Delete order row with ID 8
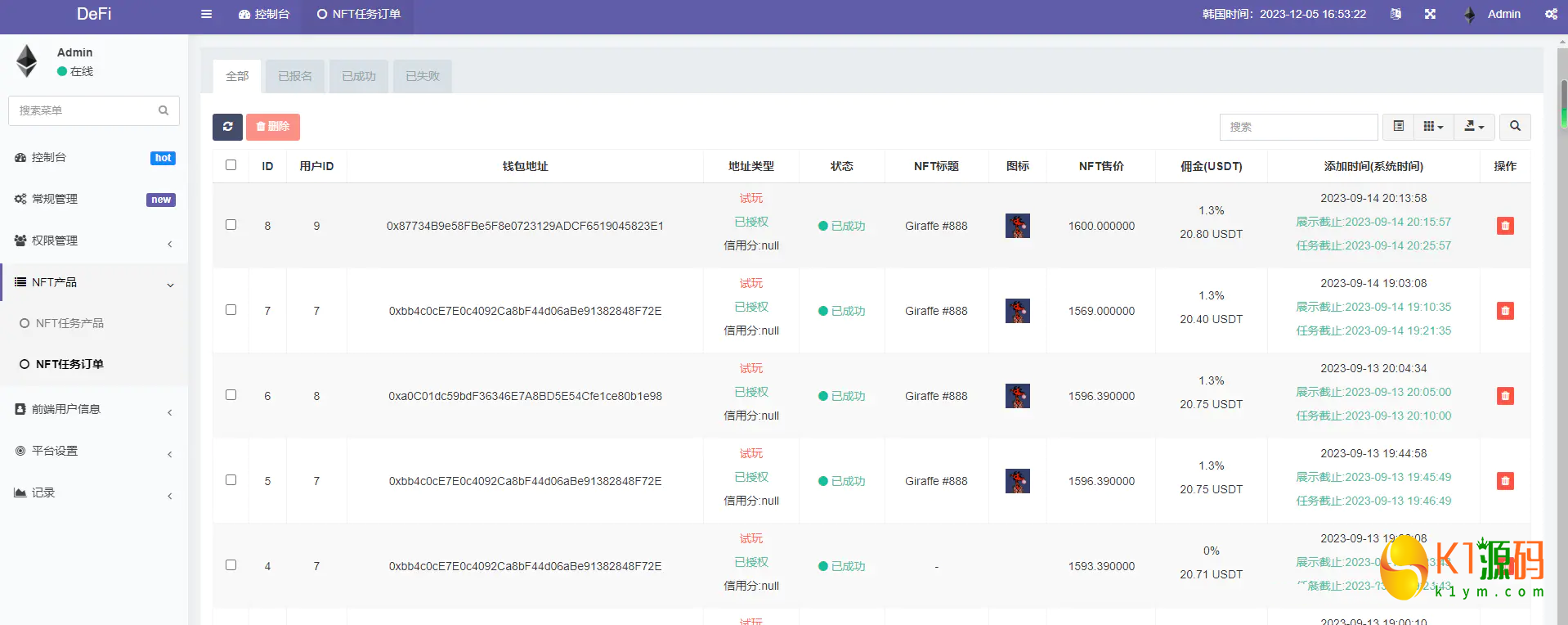This screenshot has width=1568, height=625. (x=1505, y=226)
